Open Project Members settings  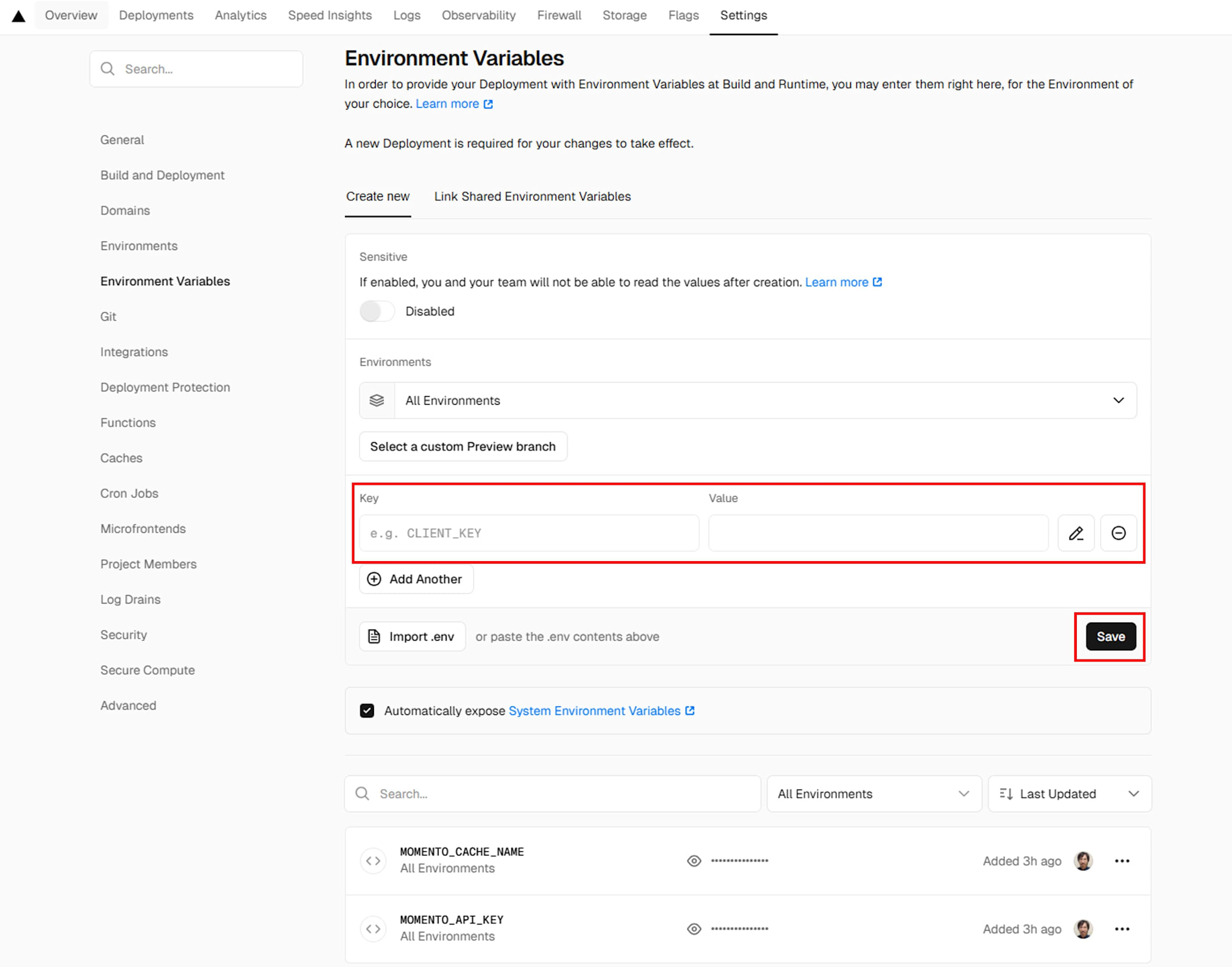pyautogui.click(x=148, y=564)
